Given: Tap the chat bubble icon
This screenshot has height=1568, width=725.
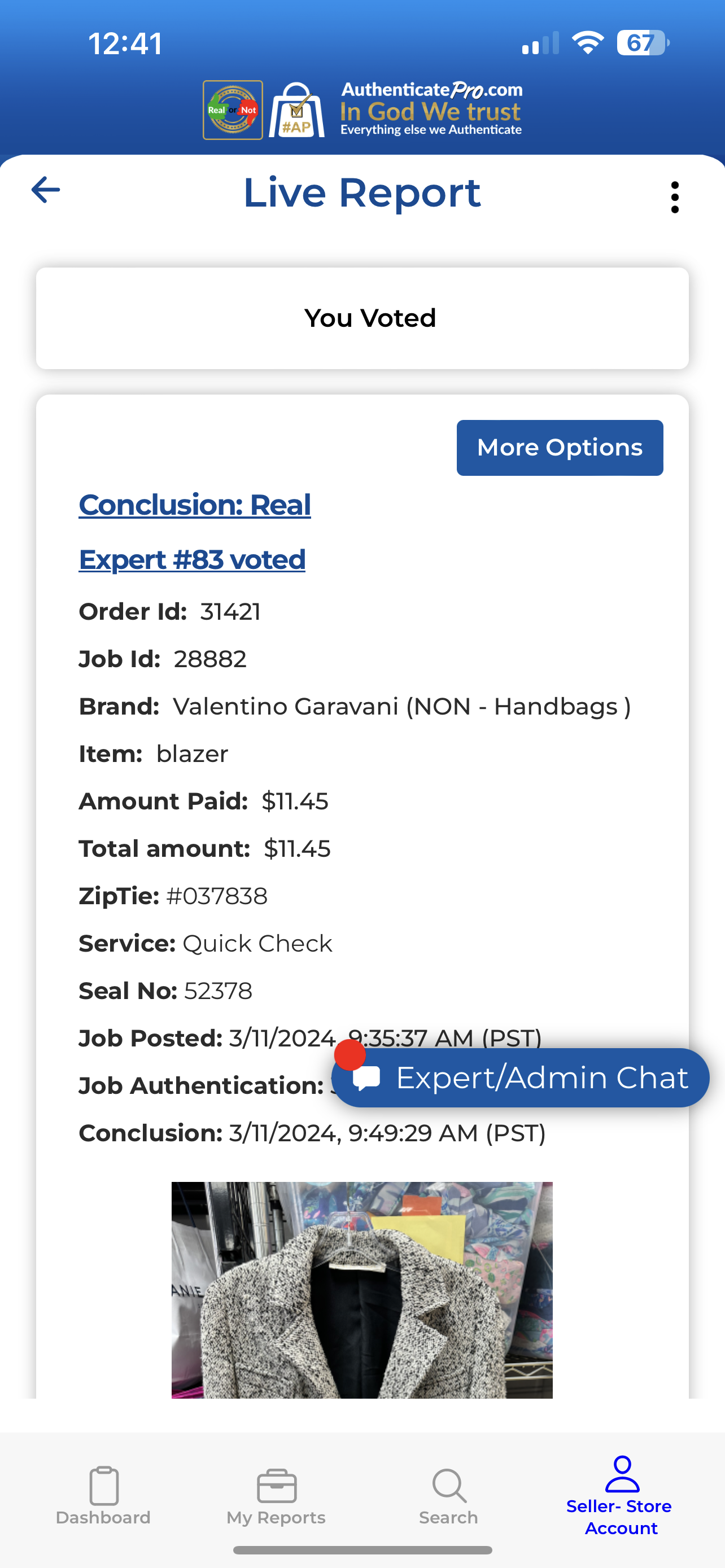Looking at the screenshot, I should (x=367, y=1078).
